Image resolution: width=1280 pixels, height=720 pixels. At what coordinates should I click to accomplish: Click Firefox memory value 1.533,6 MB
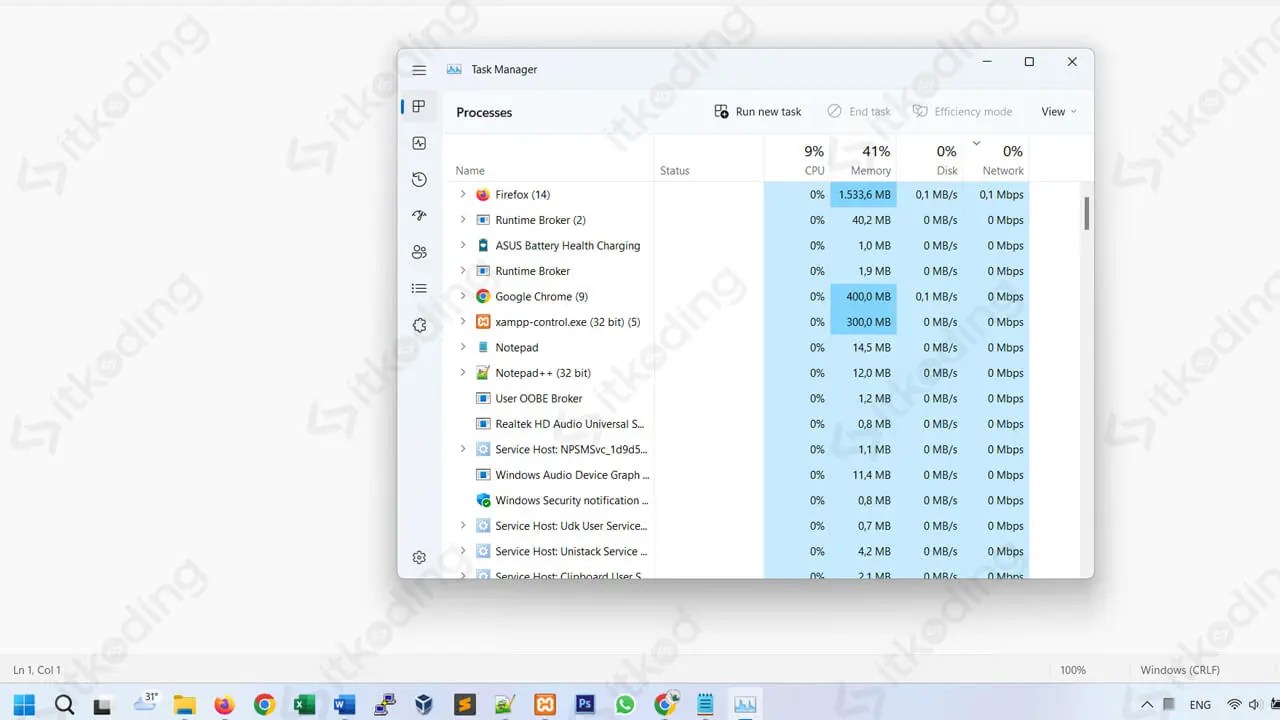coord(864,194)
